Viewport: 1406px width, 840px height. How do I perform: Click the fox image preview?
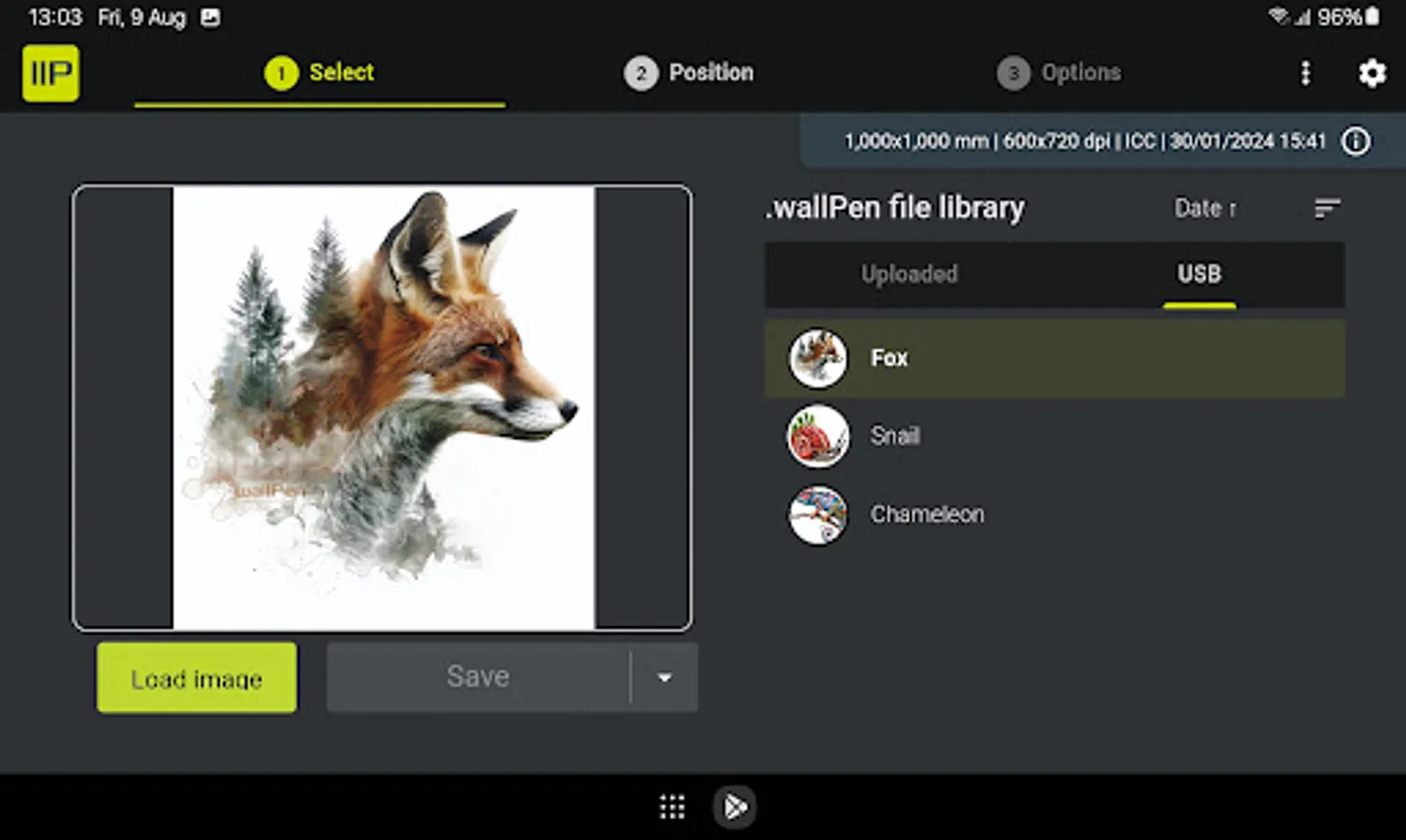[384, 408]
